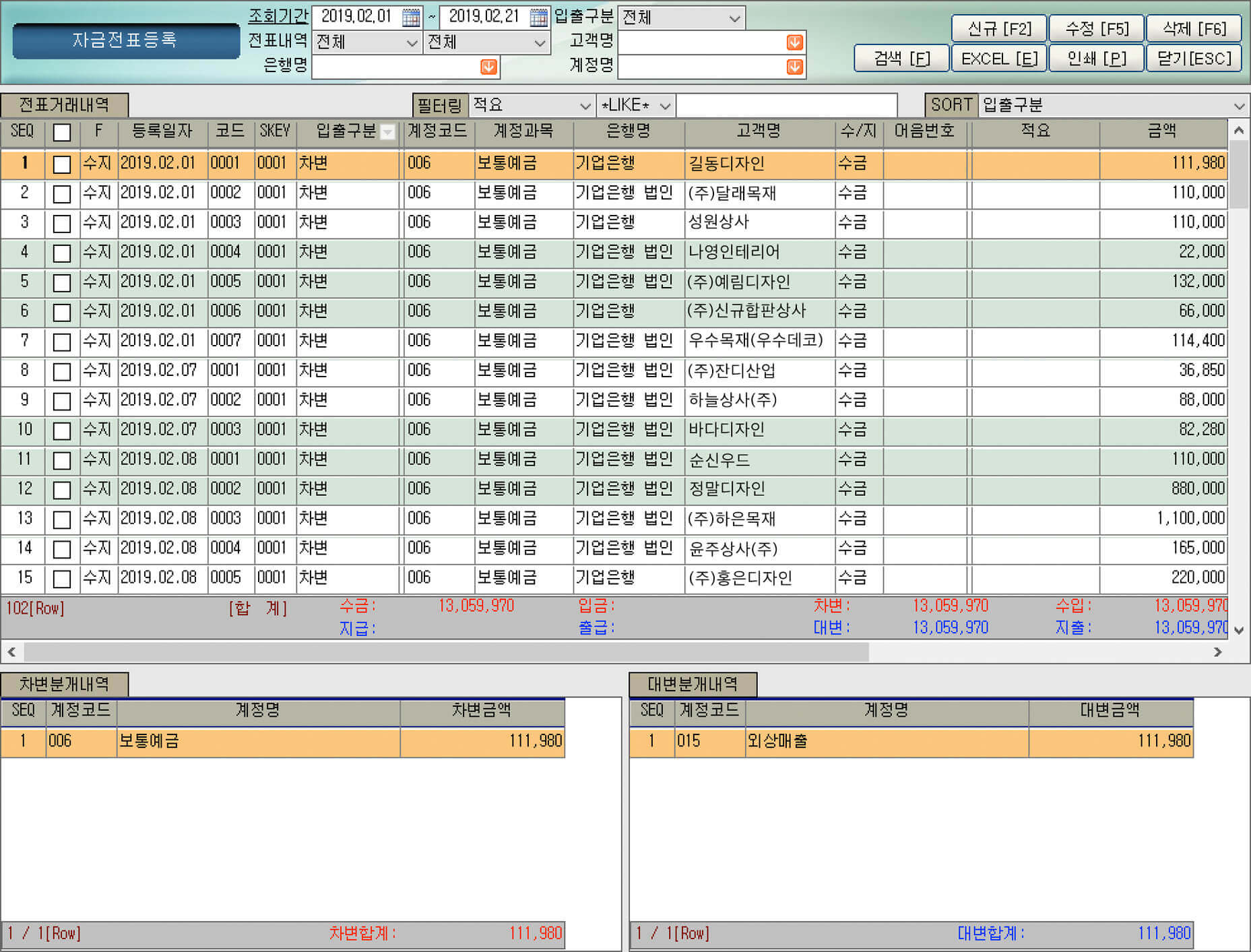The image size is (1251, 952).
Task: Check the box for row 1 길동디자인
Action: point(62,164)
